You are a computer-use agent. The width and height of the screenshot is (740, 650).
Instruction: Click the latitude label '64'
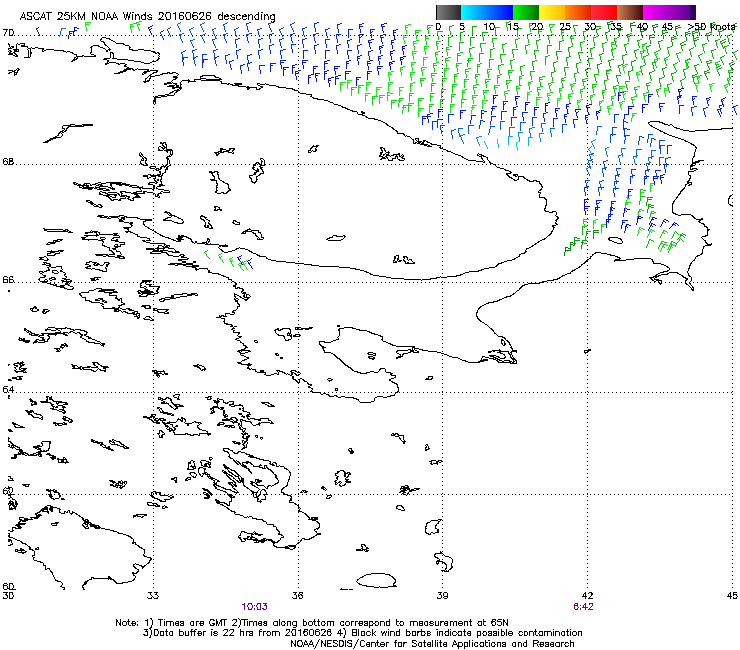tap(8, 390)
